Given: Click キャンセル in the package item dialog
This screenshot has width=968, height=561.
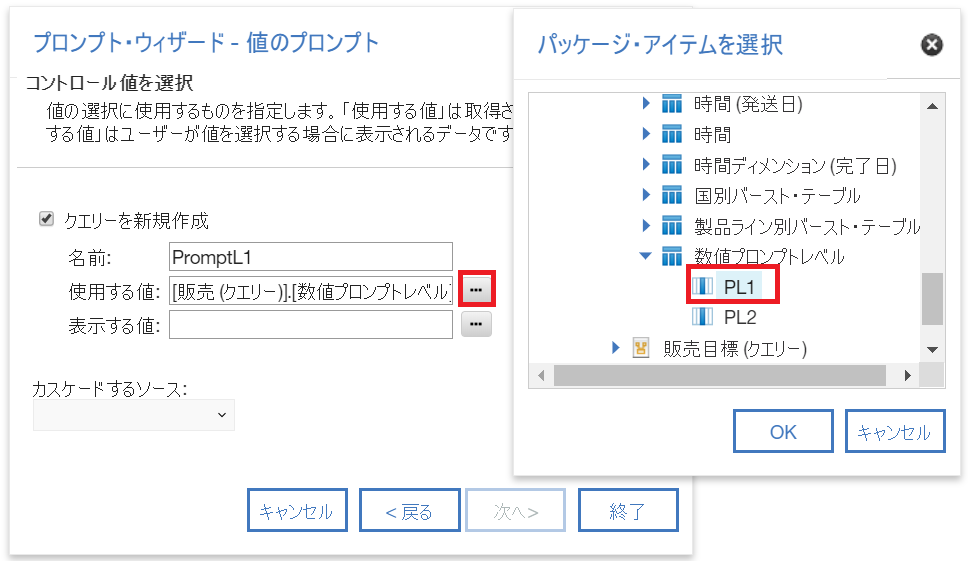Looking at the screenshot, I should click(895, 431).
